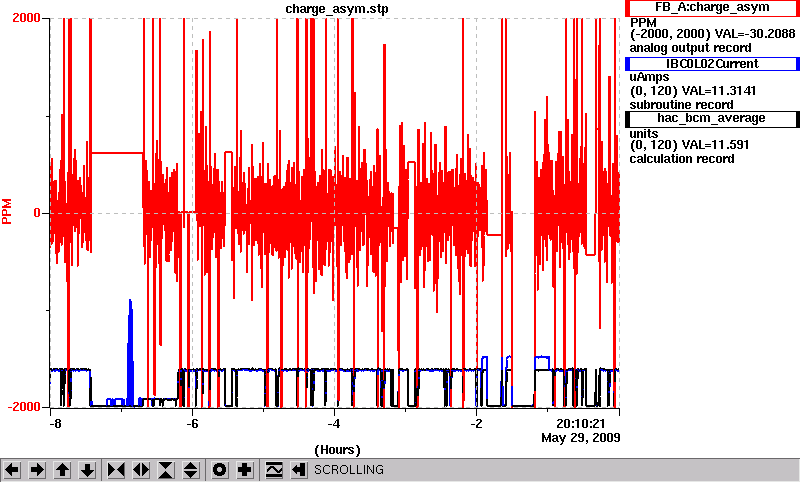The image size is (800, 482).
Task: Click the SCROLLING status label
Action: [x=348, y=470]
